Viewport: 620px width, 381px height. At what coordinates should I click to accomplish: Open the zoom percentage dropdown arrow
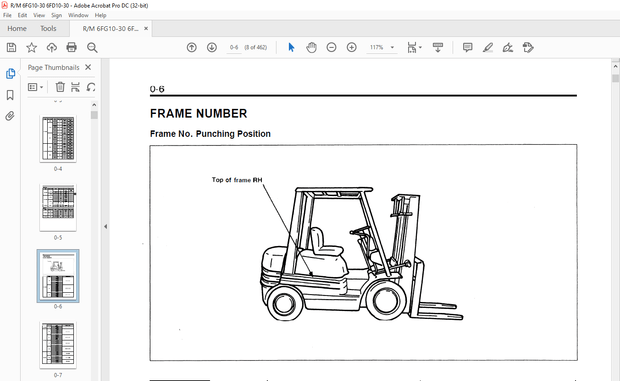392,47
